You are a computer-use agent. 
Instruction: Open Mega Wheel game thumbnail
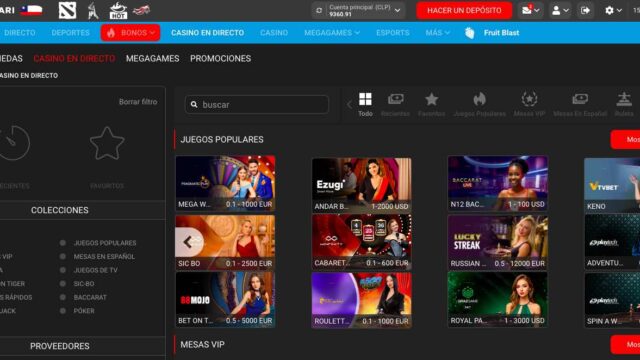coord(225,183)
